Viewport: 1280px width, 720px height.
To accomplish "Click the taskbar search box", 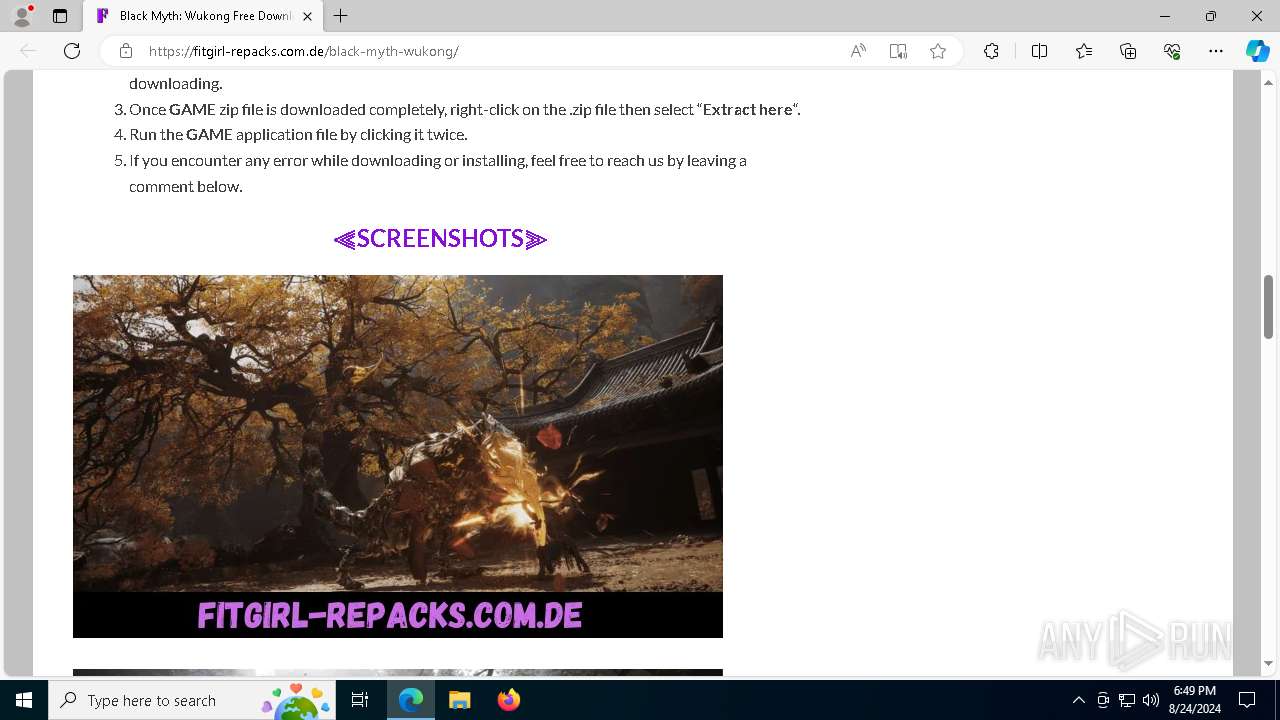I will [192, 700].
